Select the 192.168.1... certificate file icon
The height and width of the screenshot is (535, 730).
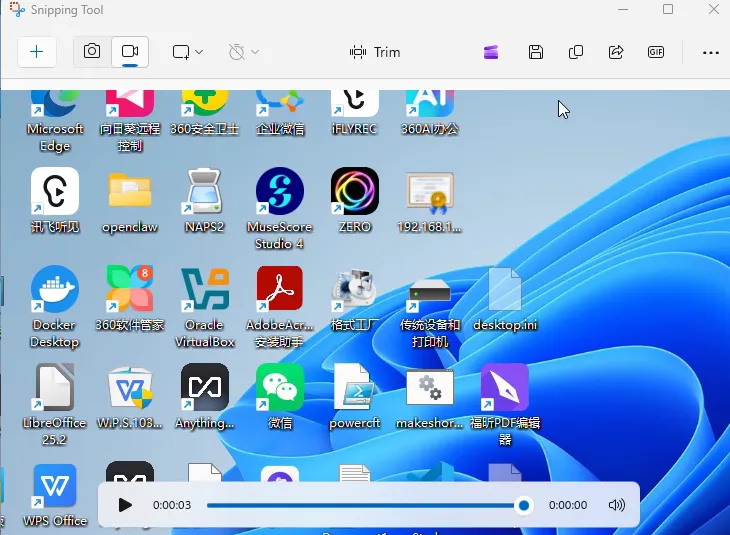(430, 202)
